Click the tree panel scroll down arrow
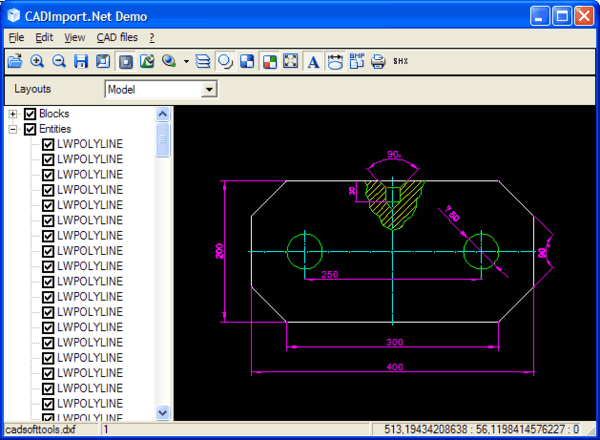 click(163, 413)
